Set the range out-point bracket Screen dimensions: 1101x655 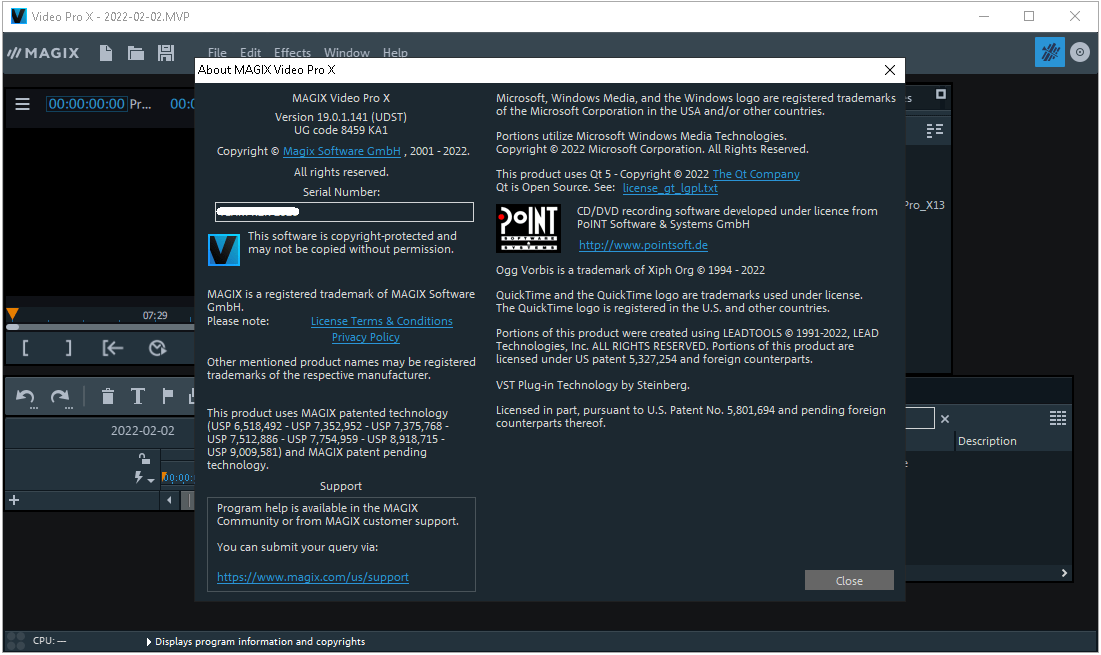[x=68, y=348]
